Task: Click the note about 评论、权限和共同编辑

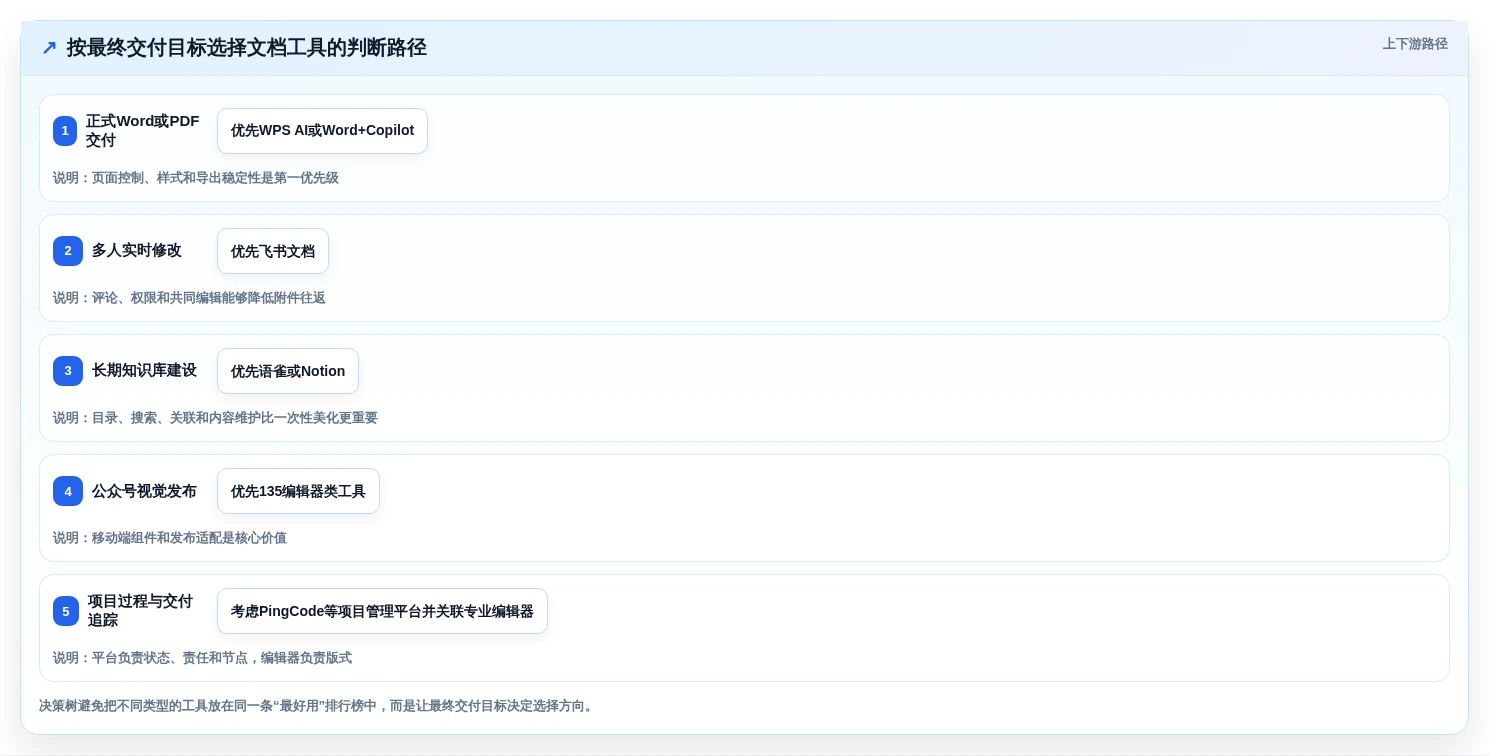Action: point(189,298)
